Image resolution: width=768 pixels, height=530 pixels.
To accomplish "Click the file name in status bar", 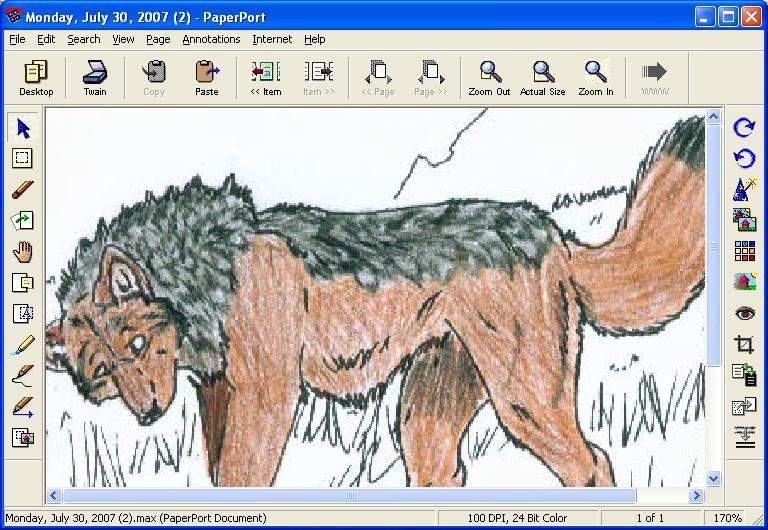I will tap(136, 518).
